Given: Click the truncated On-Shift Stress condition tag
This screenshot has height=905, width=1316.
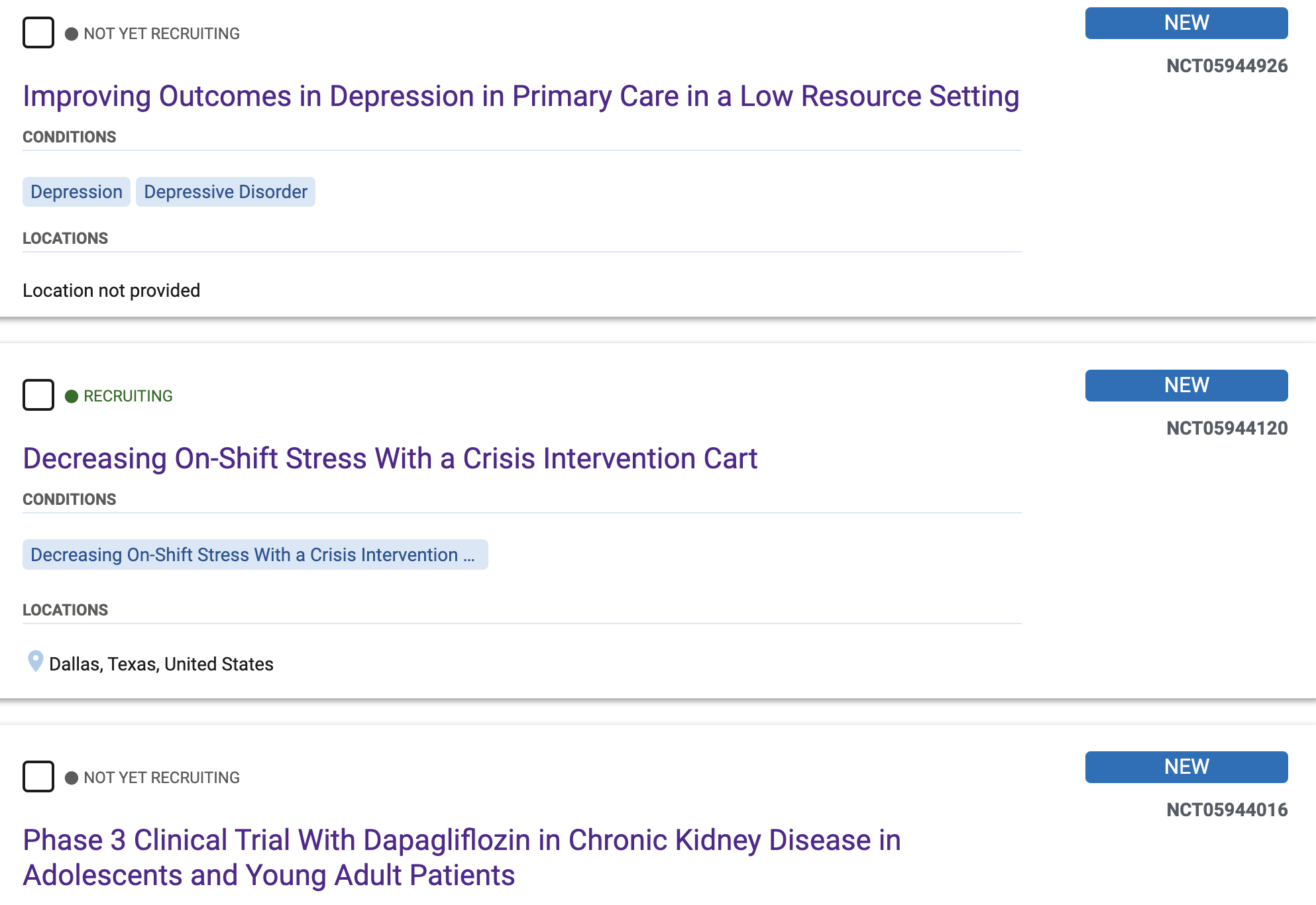Looking at the screenshot, I should tap(255, 555).
